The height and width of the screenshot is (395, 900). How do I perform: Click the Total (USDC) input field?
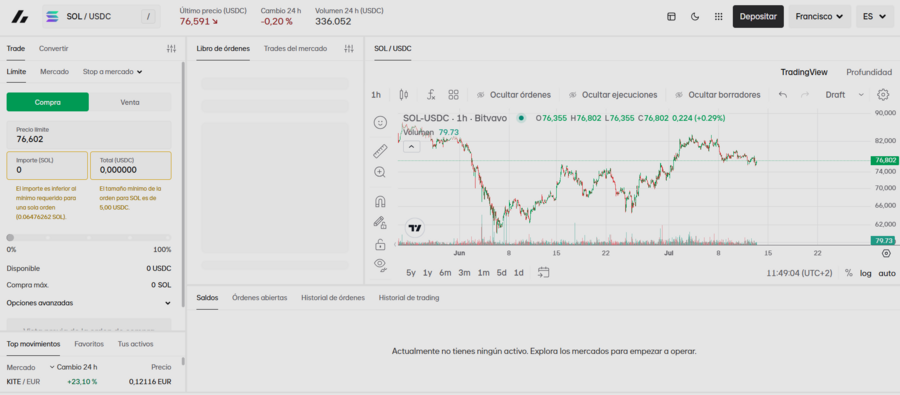131,165
